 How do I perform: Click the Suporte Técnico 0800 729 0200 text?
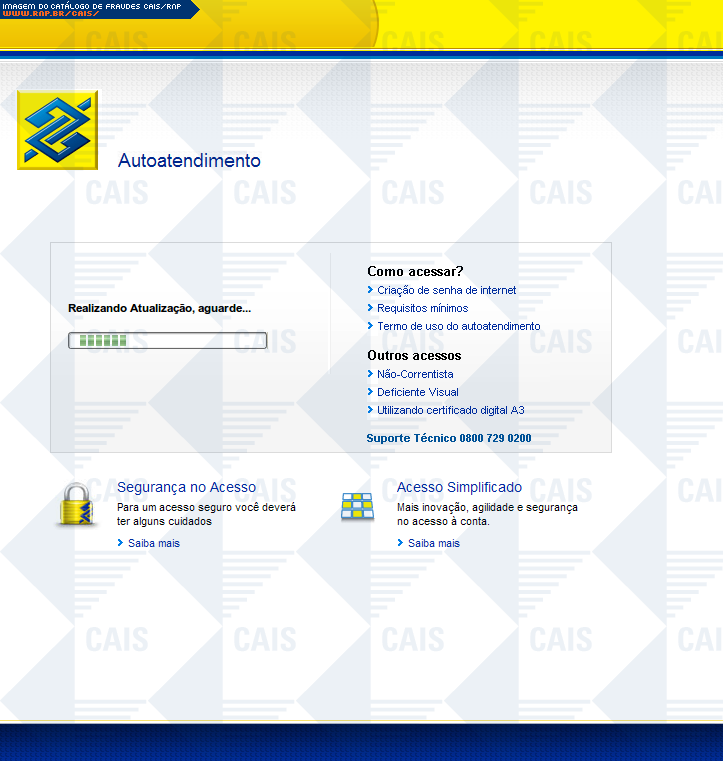[448, 438]
